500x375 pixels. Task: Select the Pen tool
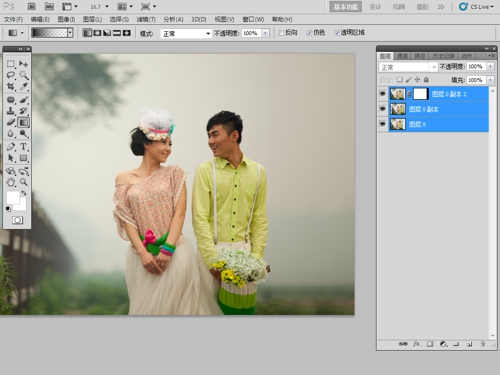[x=11, y=147]
